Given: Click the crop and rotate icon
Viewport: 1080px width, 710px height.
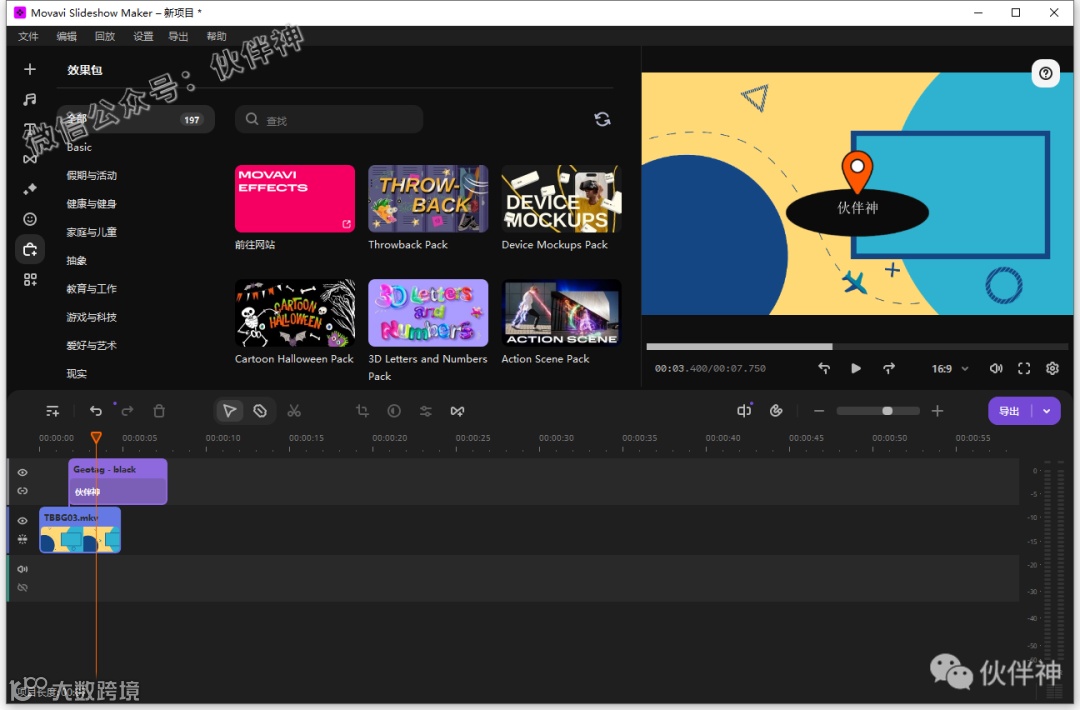Looking at the screenshot, I should point(362,411).
